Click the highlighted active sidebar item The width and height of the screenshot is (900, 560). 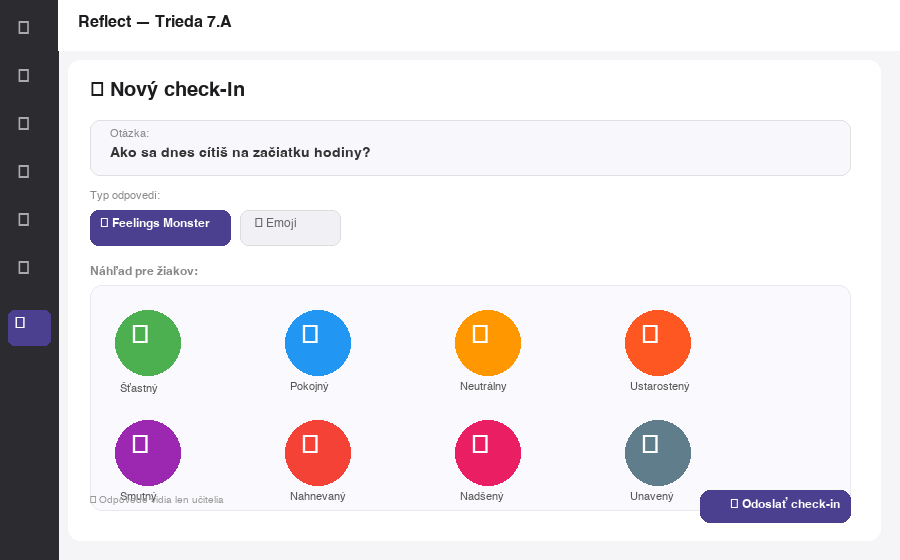(29, 327)
